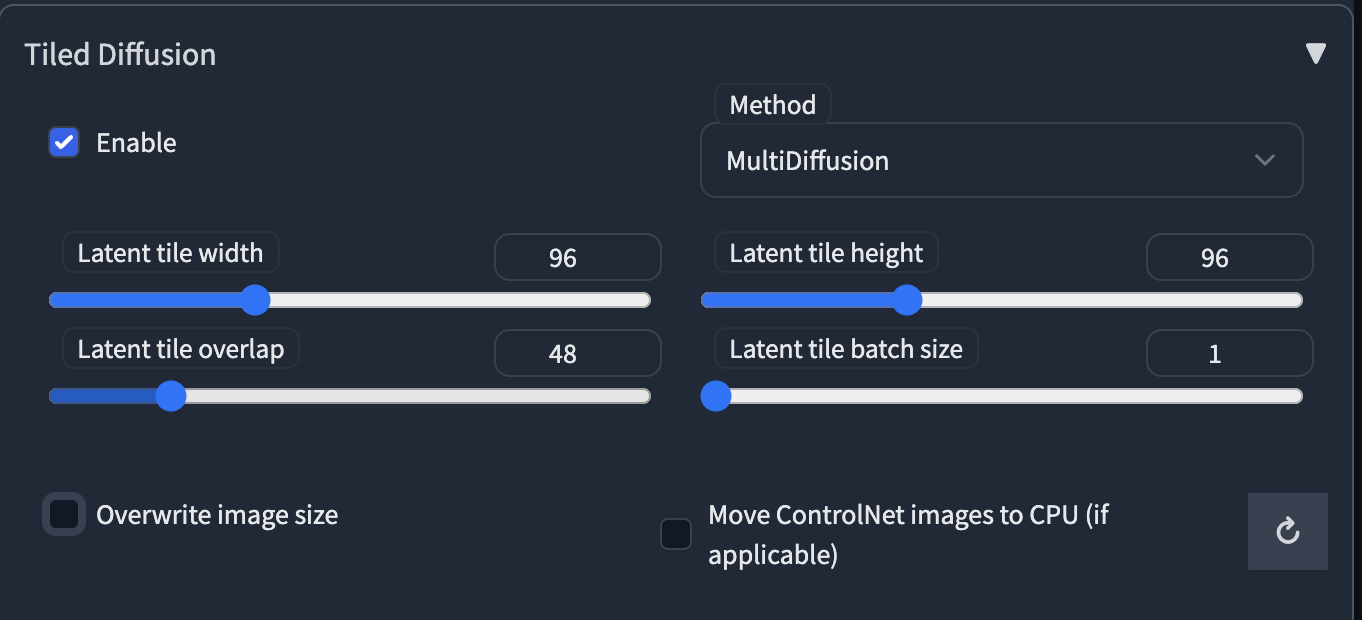
Task: Click the Enable label text
Action: click(x=136, y=143)
